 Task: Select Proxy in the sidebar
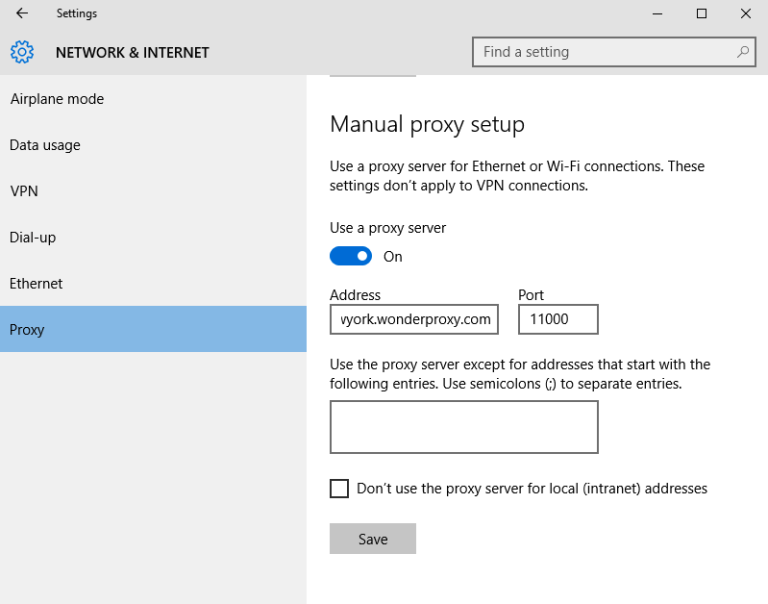tap(27, 329)
